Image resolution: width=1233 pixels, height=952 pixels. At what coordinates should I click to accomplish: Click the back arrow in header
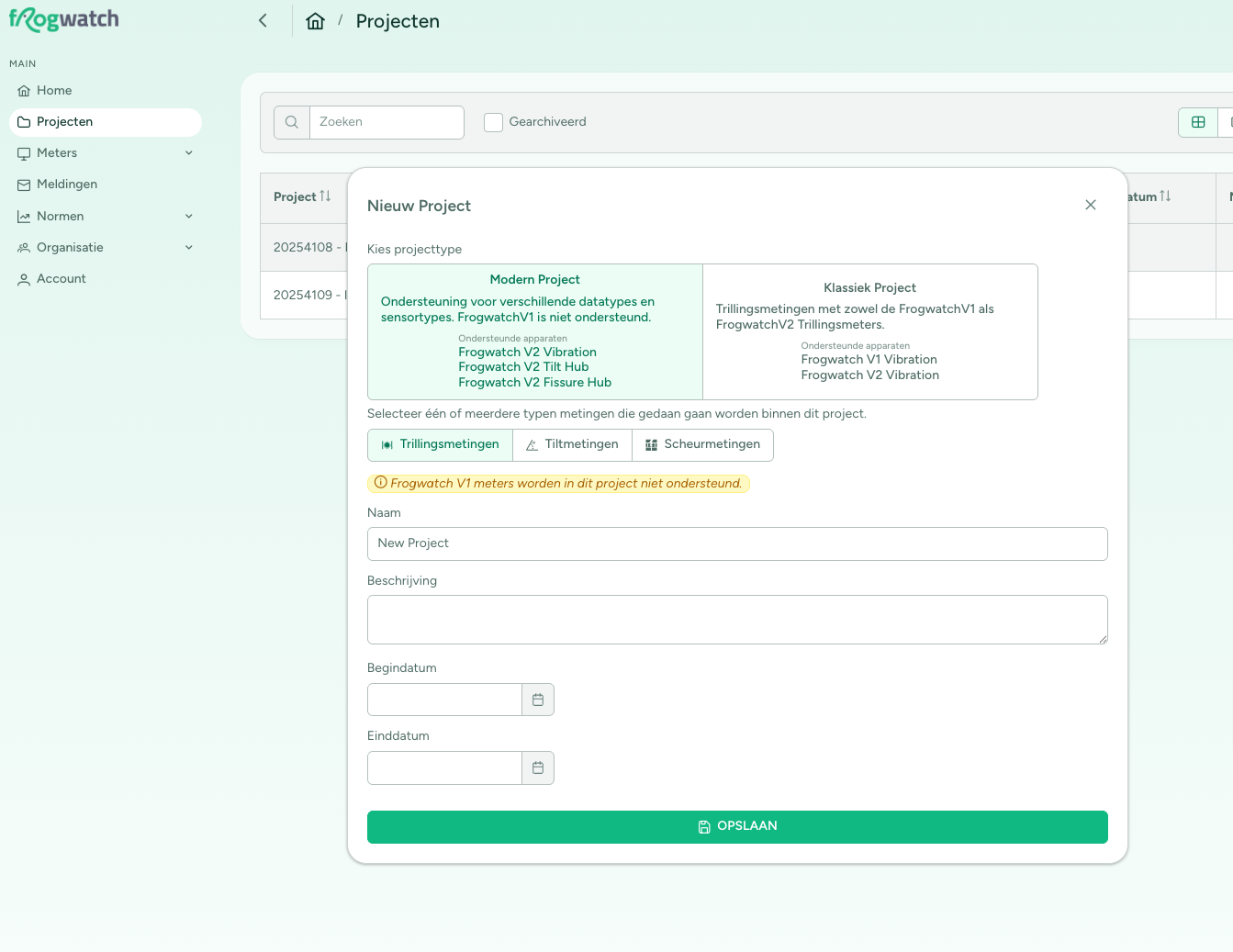point(263,20)
